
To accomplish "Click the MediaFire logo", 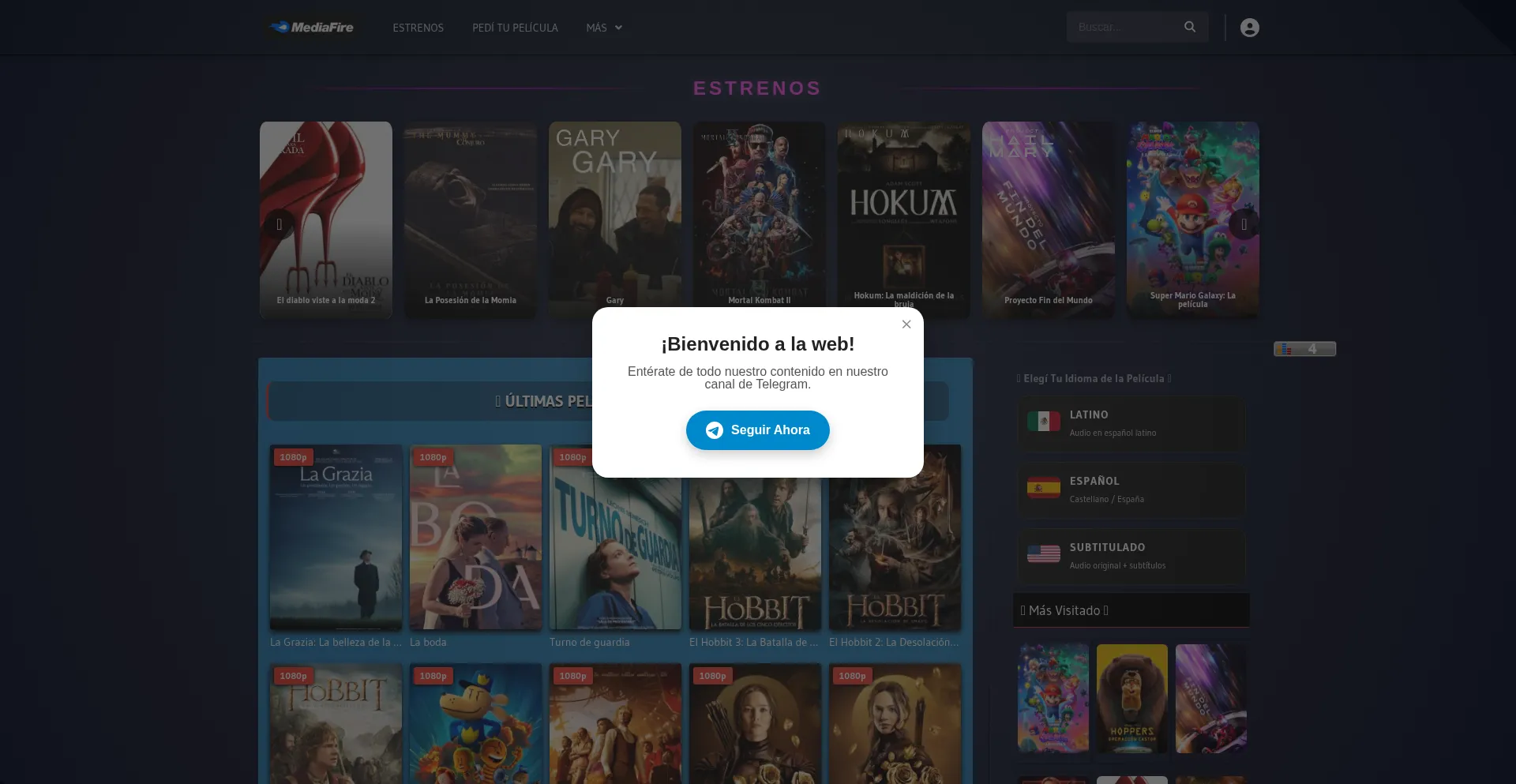I will tap(312, 28).
